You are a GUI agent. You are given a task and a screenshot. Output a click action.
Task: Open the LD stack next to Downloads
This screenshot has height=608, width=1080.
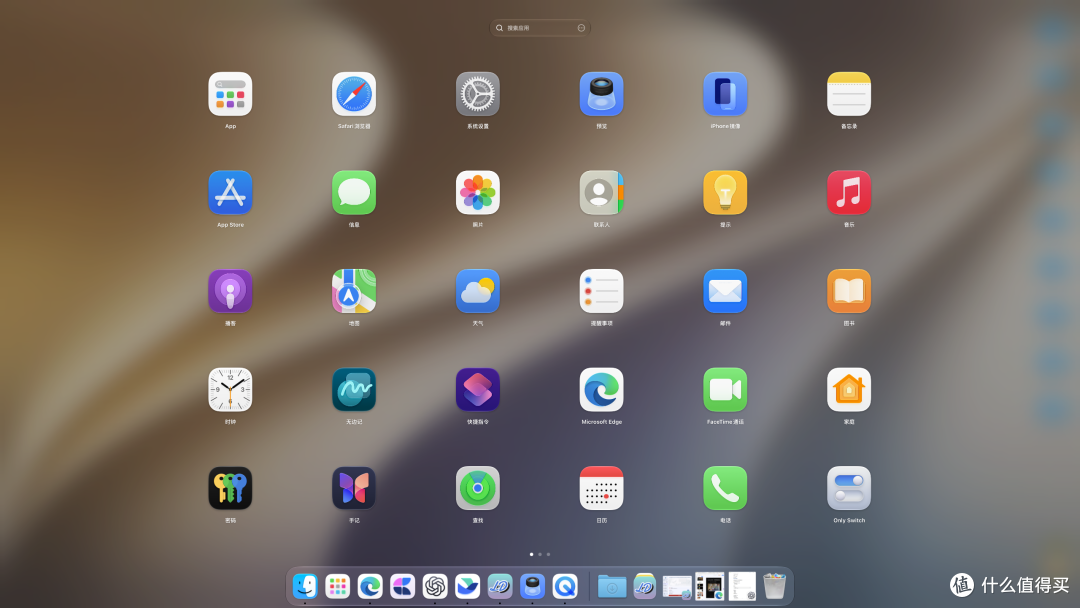(644, 586)
